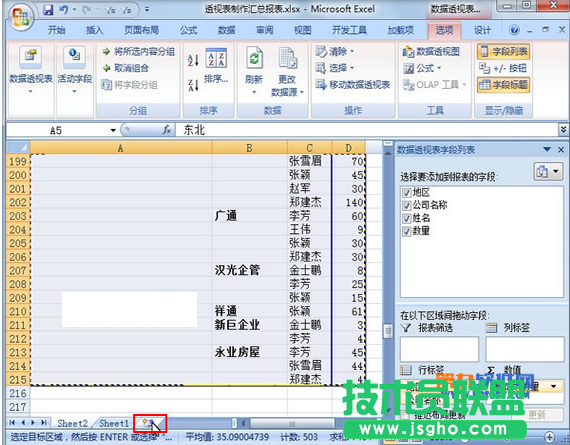Select row 216 header
The image size is (570, 445).
[x=18, y=393]
